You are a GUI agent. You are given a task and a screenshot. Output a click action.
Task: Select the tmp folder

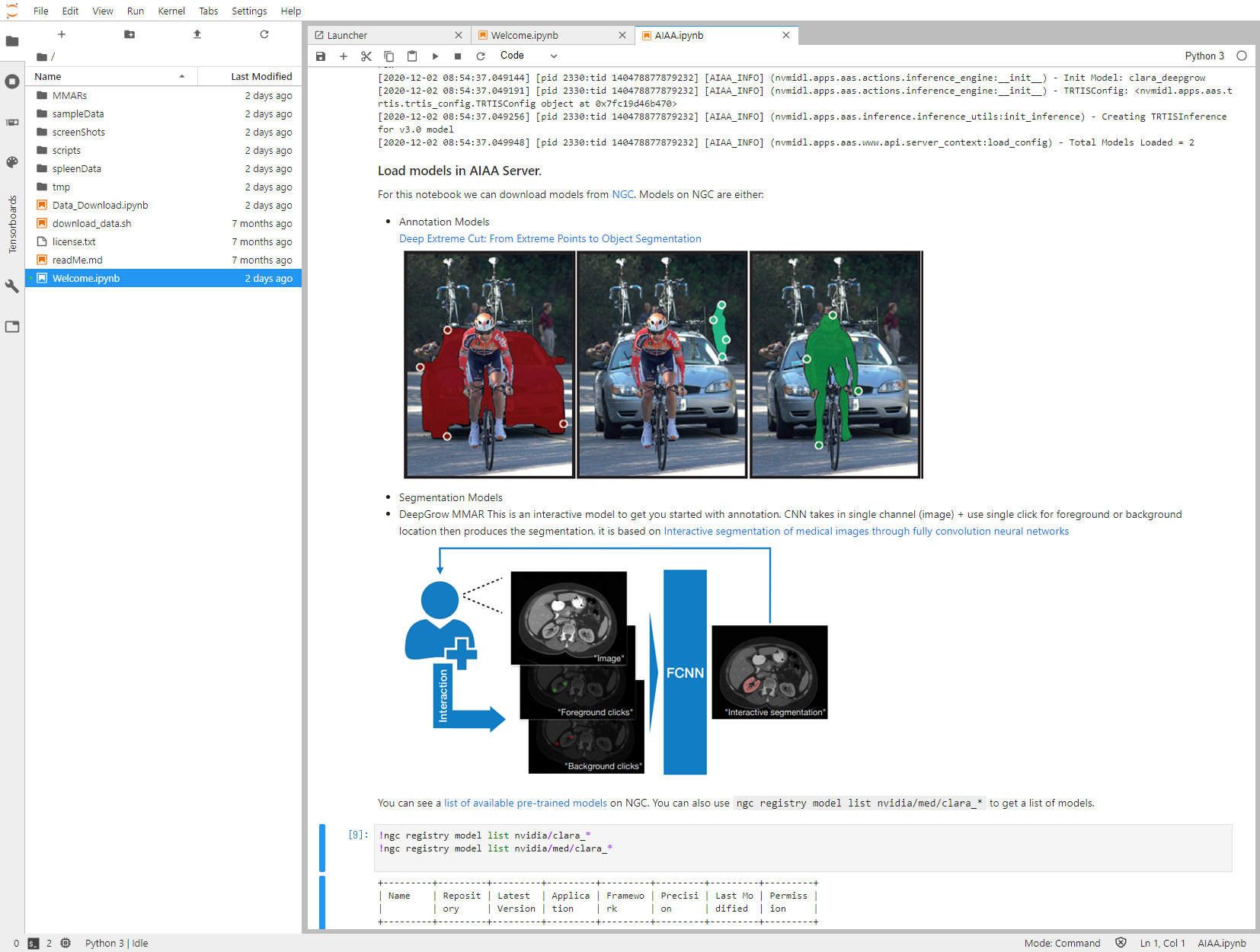tap(164, 187)
